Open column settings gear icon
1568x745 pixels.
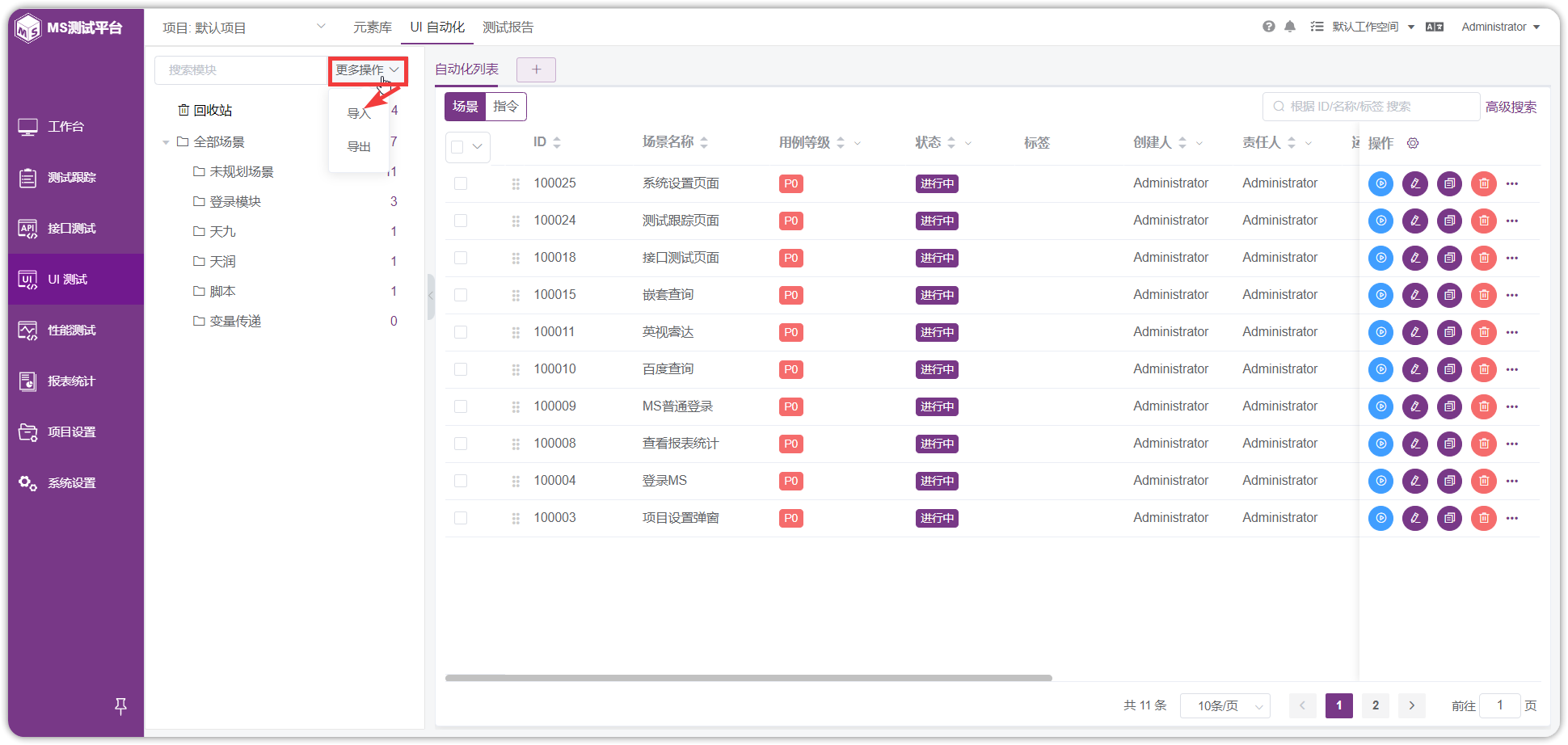tap(1413, 143)
